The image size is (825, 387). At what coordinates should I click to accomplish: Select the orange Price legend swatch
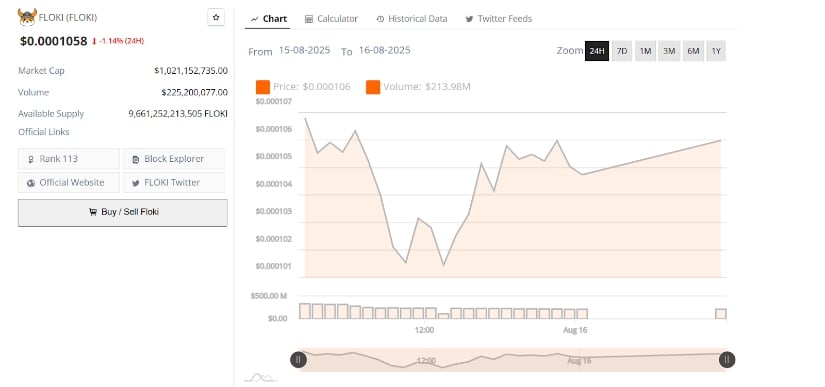pos(263,87)
